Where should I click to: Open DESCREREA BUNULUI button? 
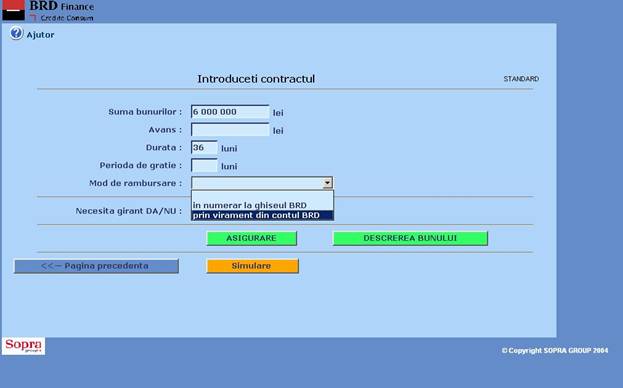coord(410,238)
